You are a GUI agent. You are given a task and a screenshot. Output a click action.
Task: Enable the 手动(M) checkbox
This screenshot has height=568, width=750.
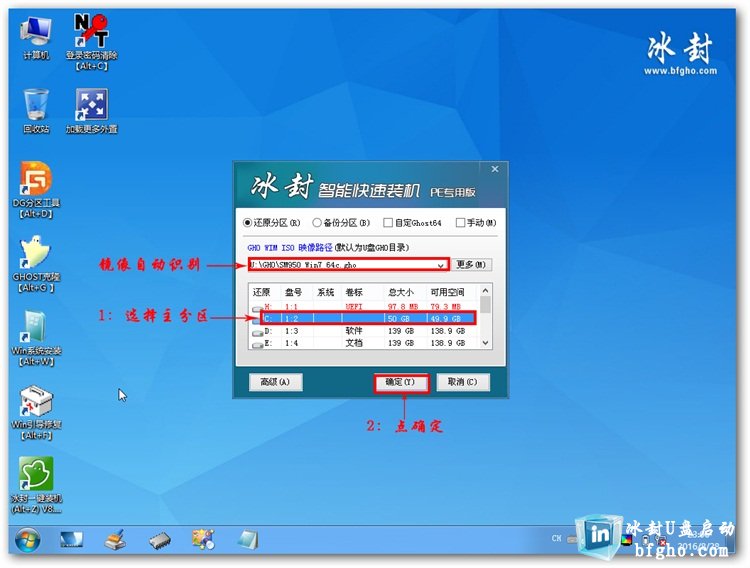460,223
